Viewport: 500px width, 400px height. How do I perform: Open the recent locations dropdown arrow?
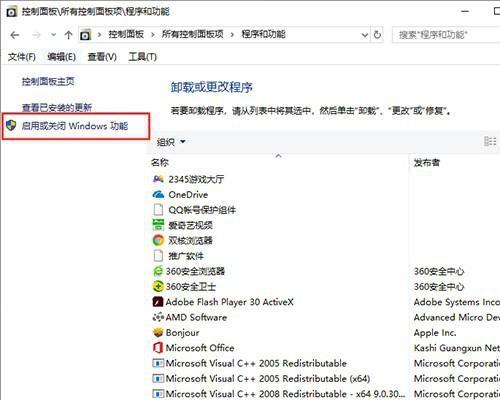[x=53, y=35]
